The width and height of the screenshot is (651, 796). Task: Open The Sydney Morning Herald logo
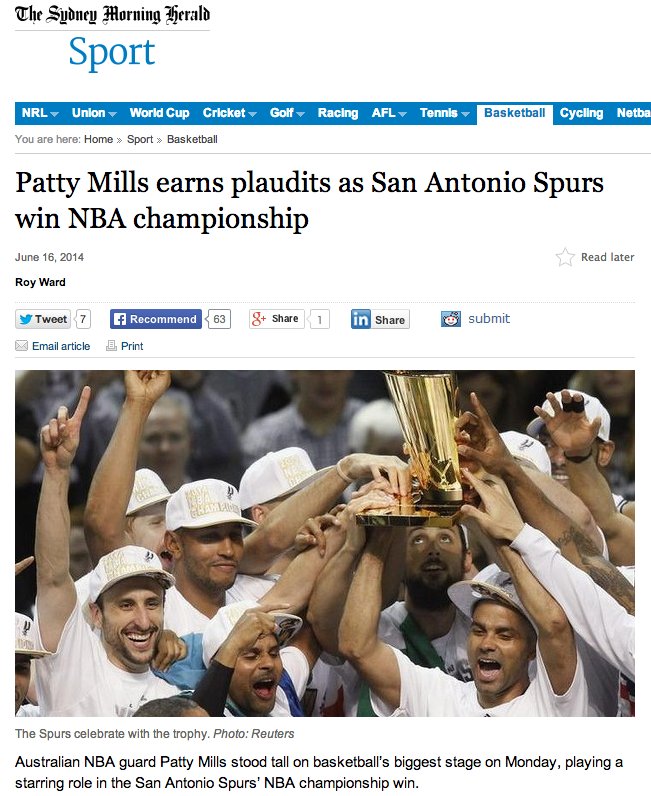(112, 14)
